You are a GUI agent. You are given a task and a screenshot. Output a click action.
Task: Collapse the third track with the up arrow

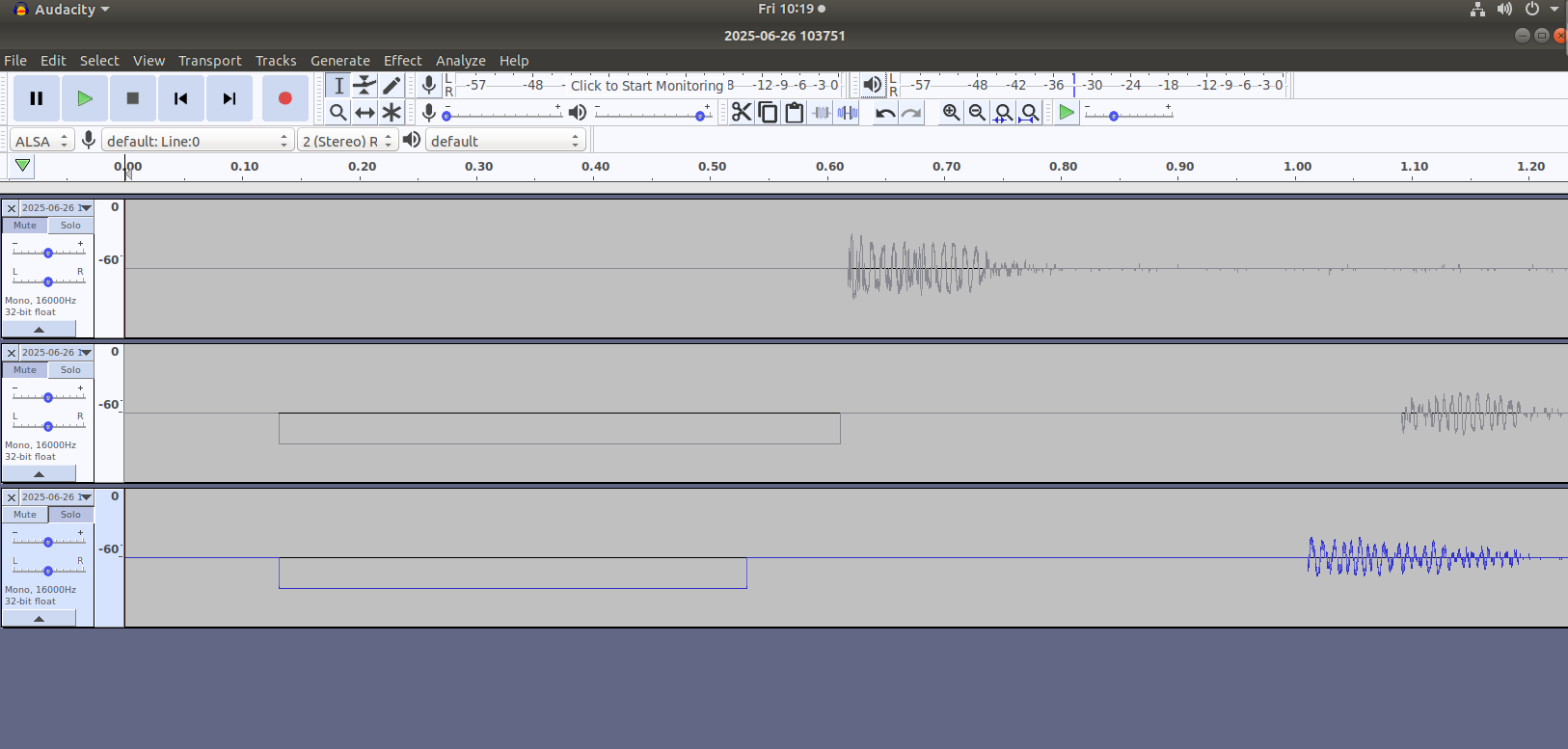coord(39,619)
